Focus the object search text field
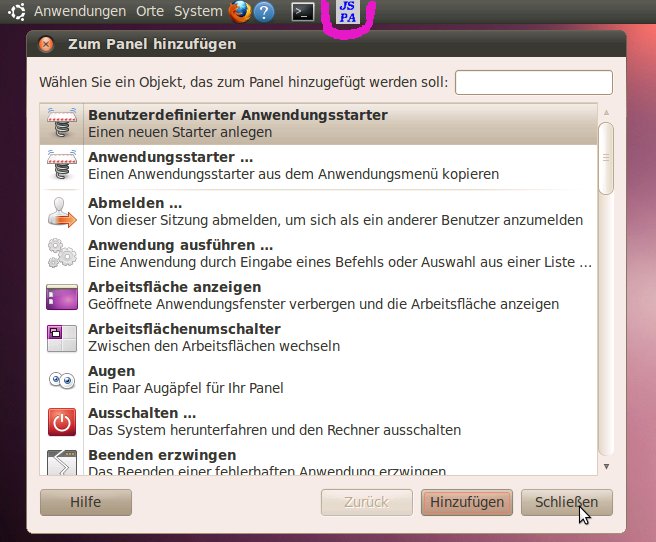The image size is (656, 542). coord(533,82)
